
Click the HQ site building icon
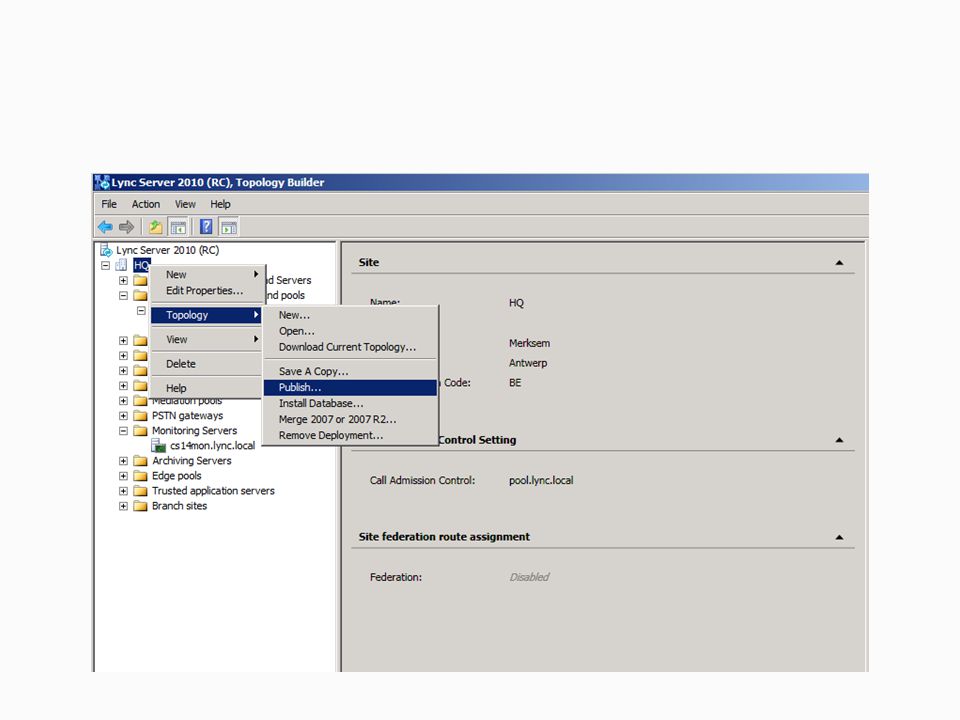coord(121,265)
